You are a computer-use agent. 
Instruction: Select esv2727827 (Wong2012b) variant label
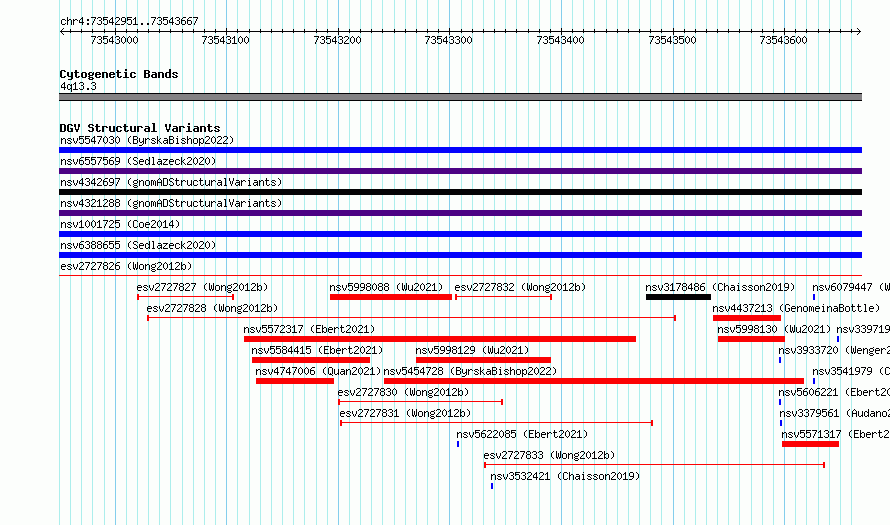(x=202, y=287)
